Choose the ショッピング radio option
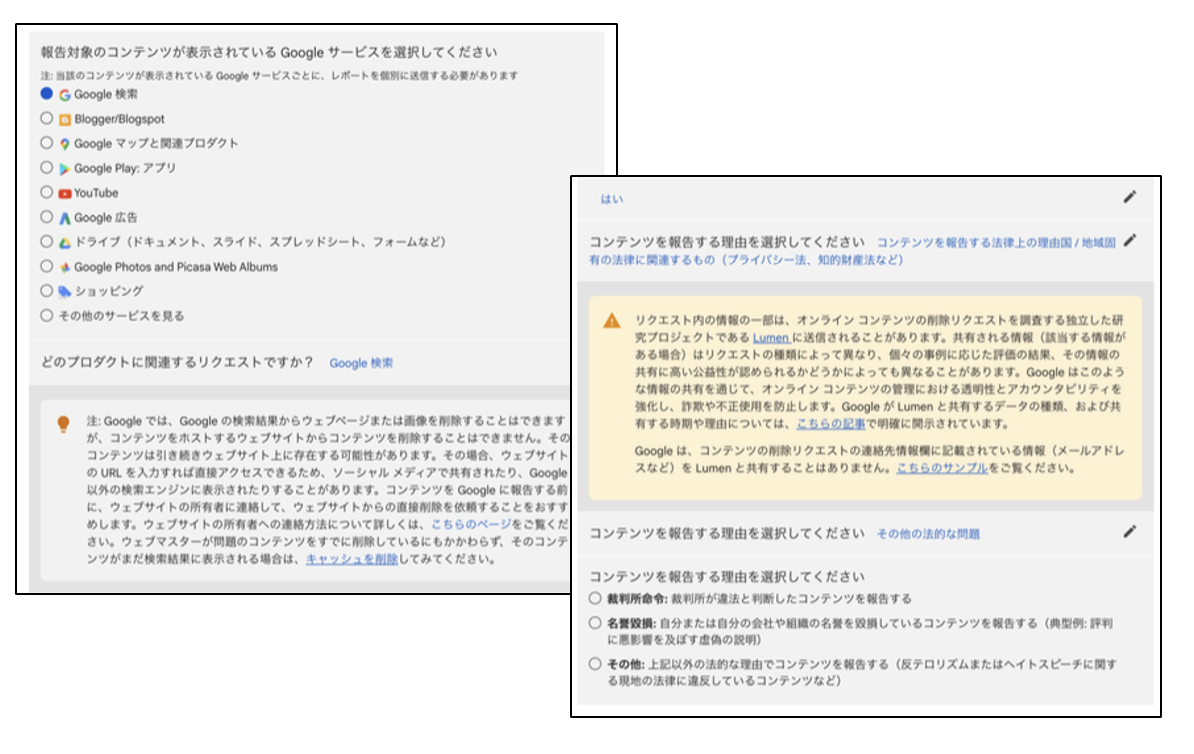1194x754 pixels. pos(46,291)
